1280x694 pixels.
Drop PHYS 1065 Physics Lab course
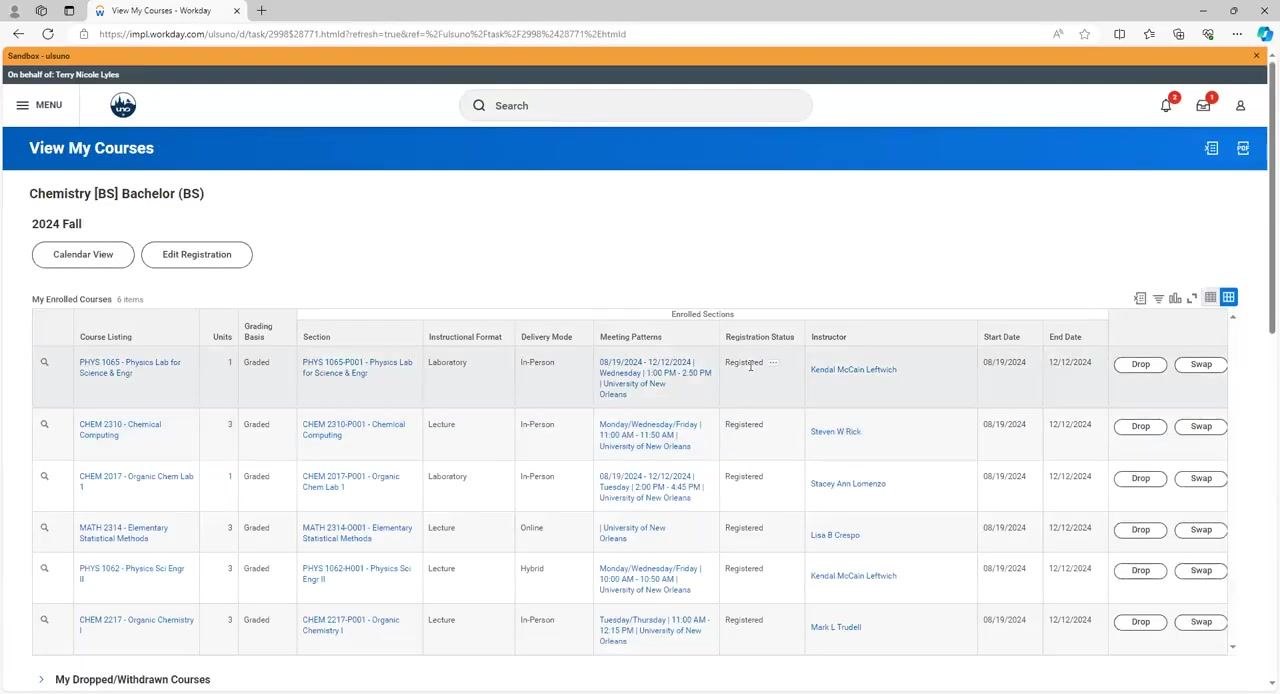tap(1140, 365)
